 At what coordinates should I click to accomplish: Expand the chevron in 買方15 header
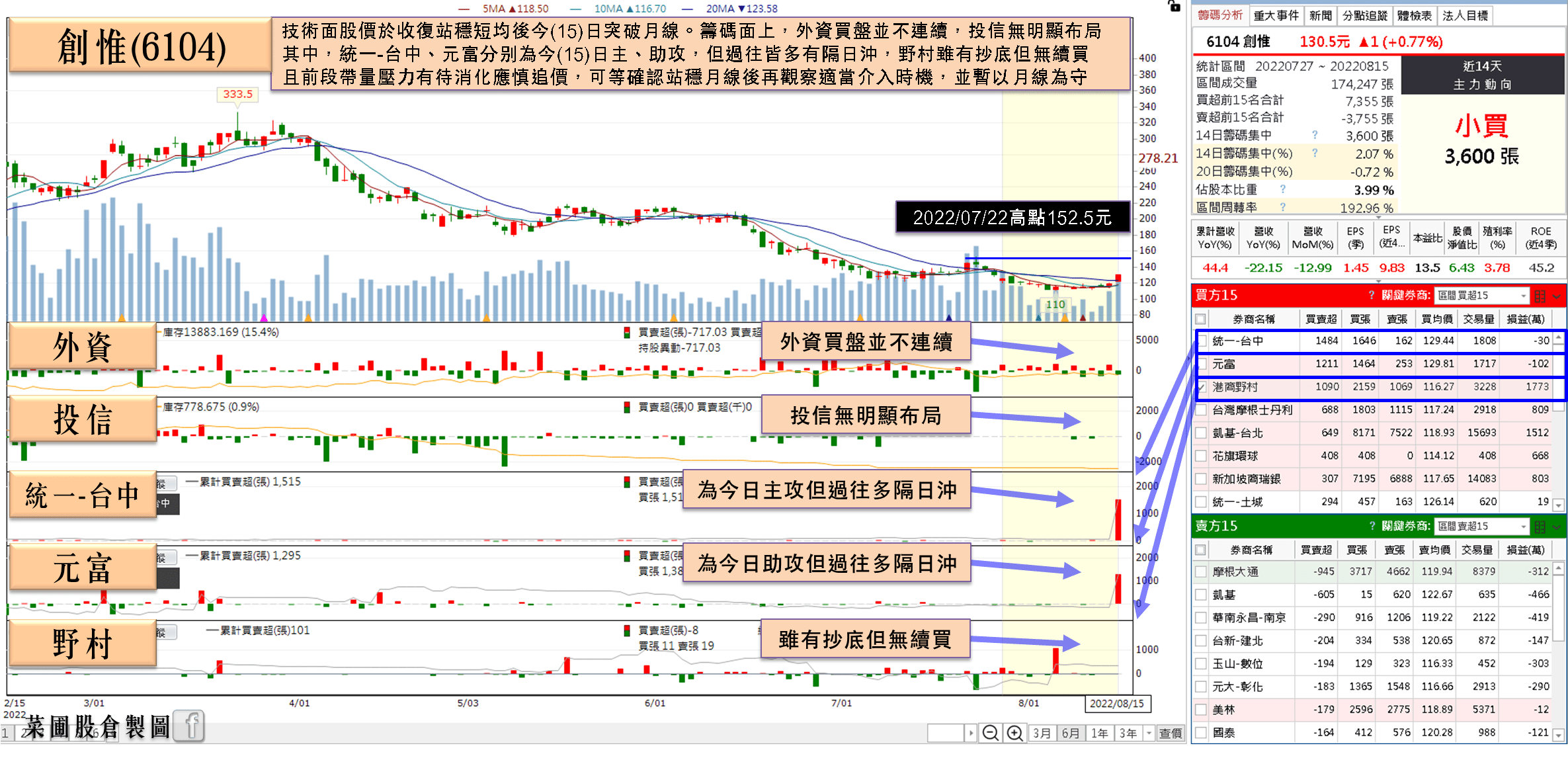[1556, 296]
